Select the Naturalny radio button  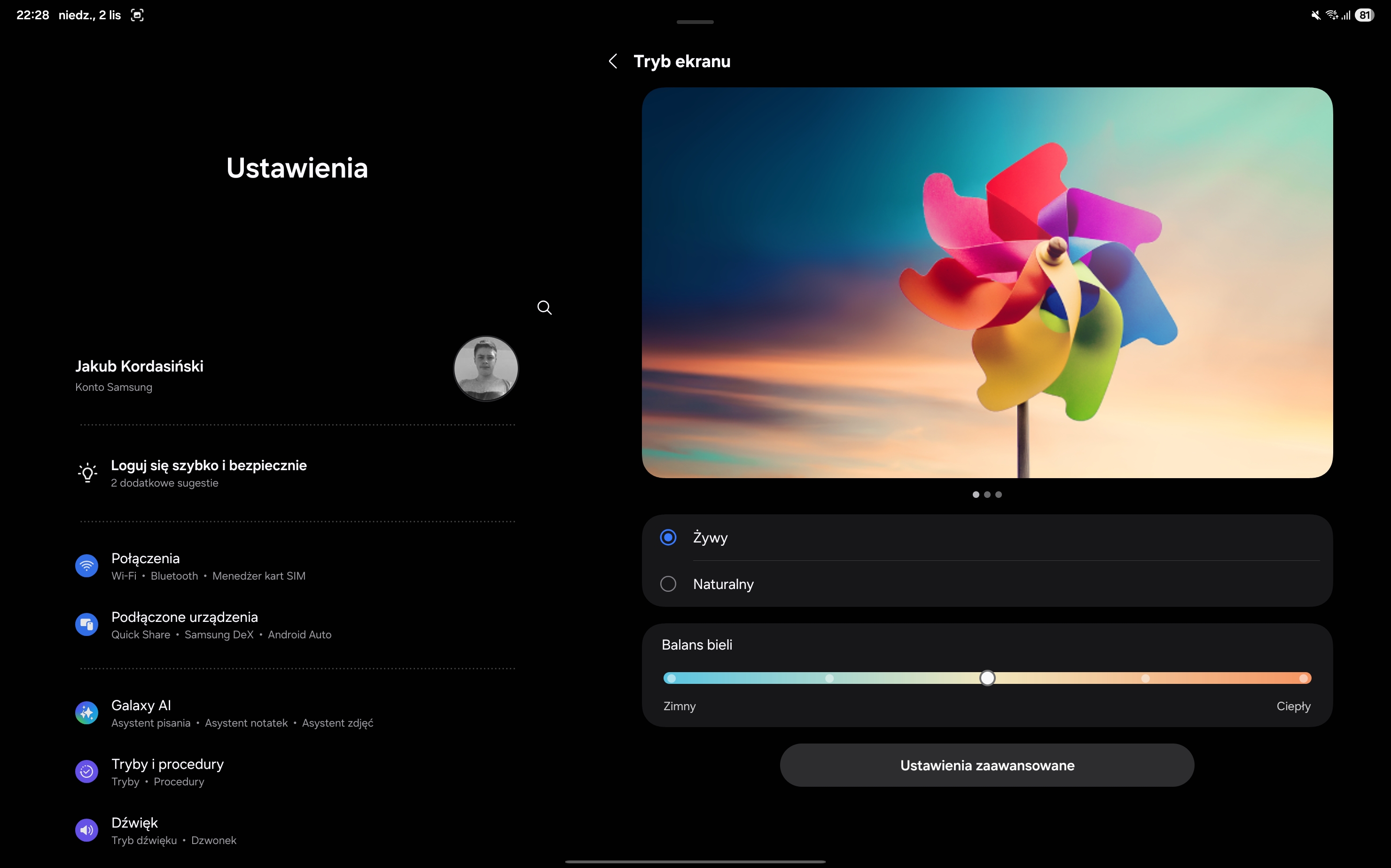668,584
